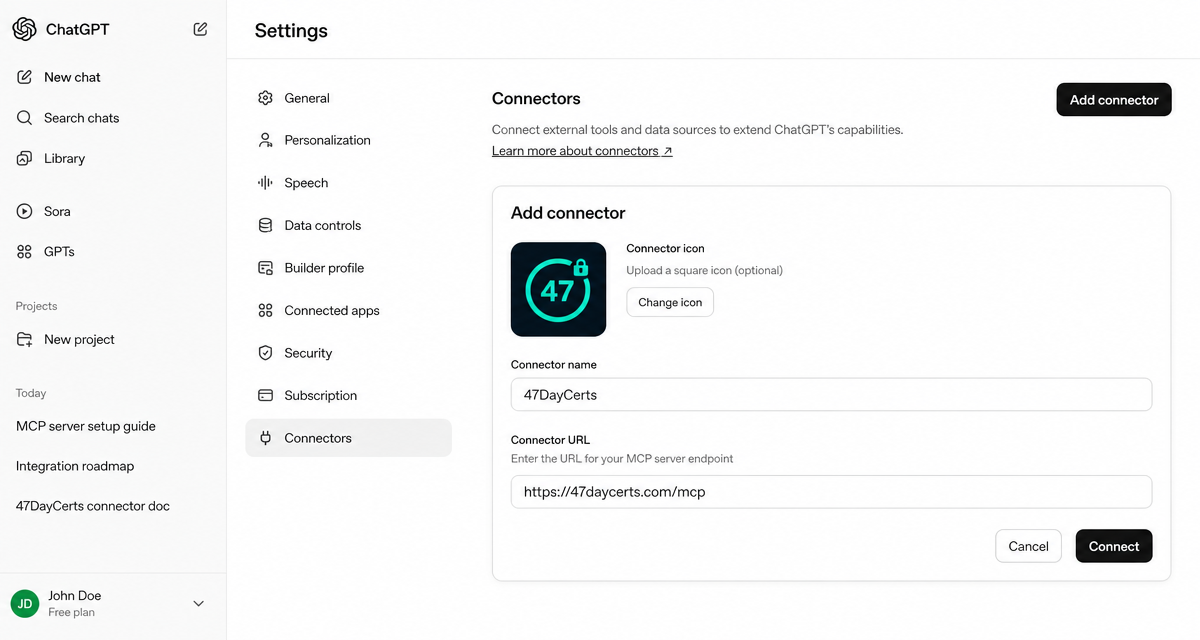The width and height of the screenshot is (1200, 640).
Task: Click the New chat speech bubble icon
Action: (x=25, y=77)
